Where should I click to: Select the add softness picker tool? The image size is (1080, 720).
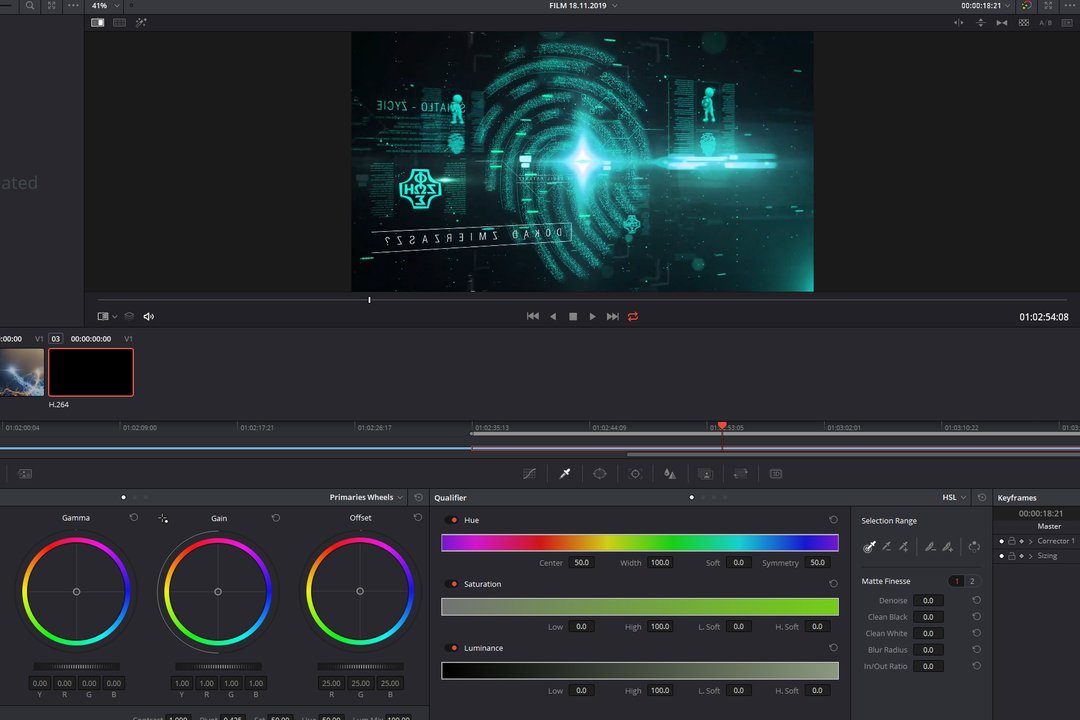(948, 546)
